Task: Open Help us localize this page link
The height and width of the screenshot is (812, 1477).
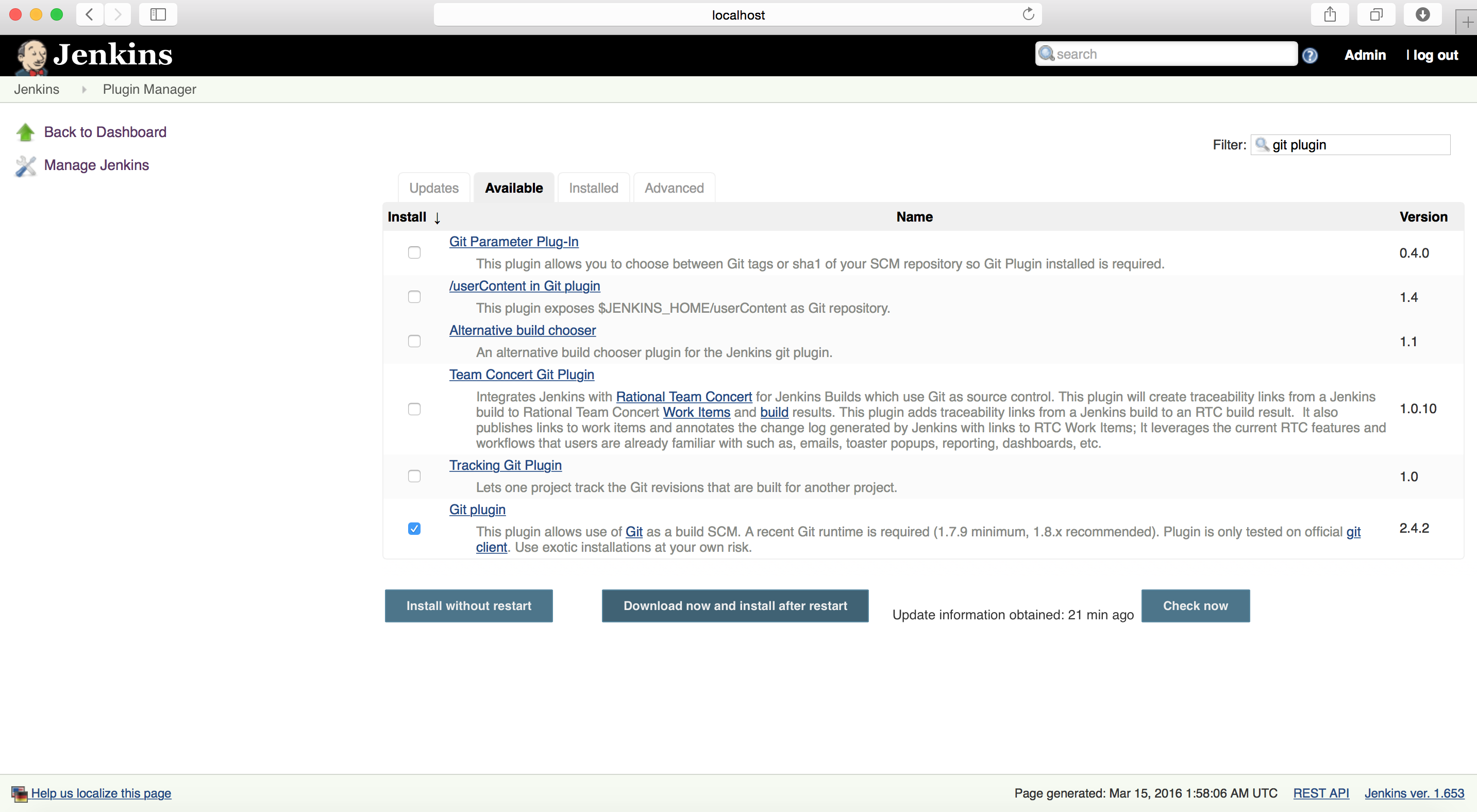Action: click(101, 793)
